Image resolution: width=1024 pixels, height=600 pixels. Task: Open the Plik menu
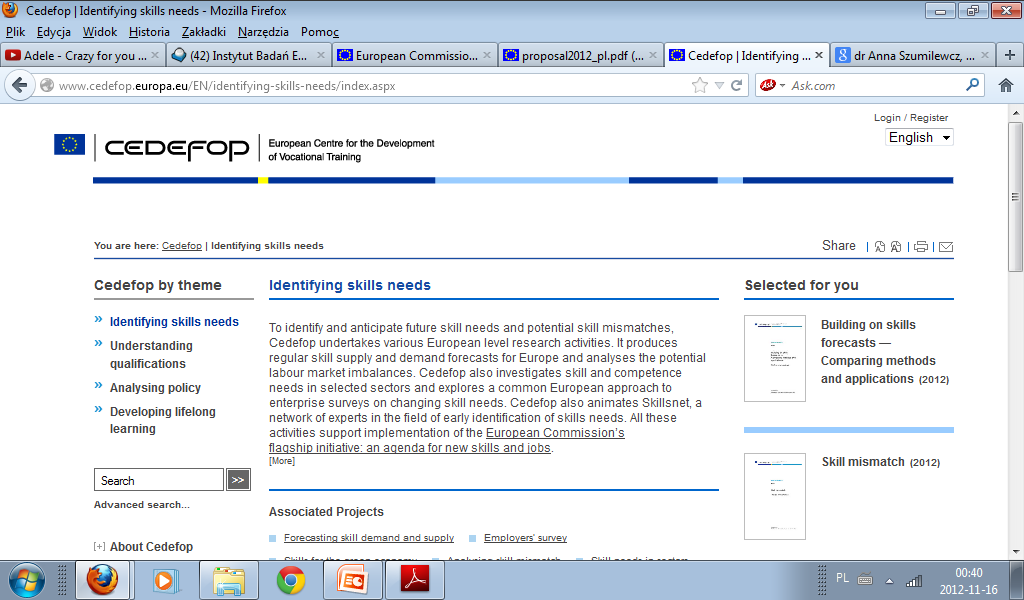[15, 32]
